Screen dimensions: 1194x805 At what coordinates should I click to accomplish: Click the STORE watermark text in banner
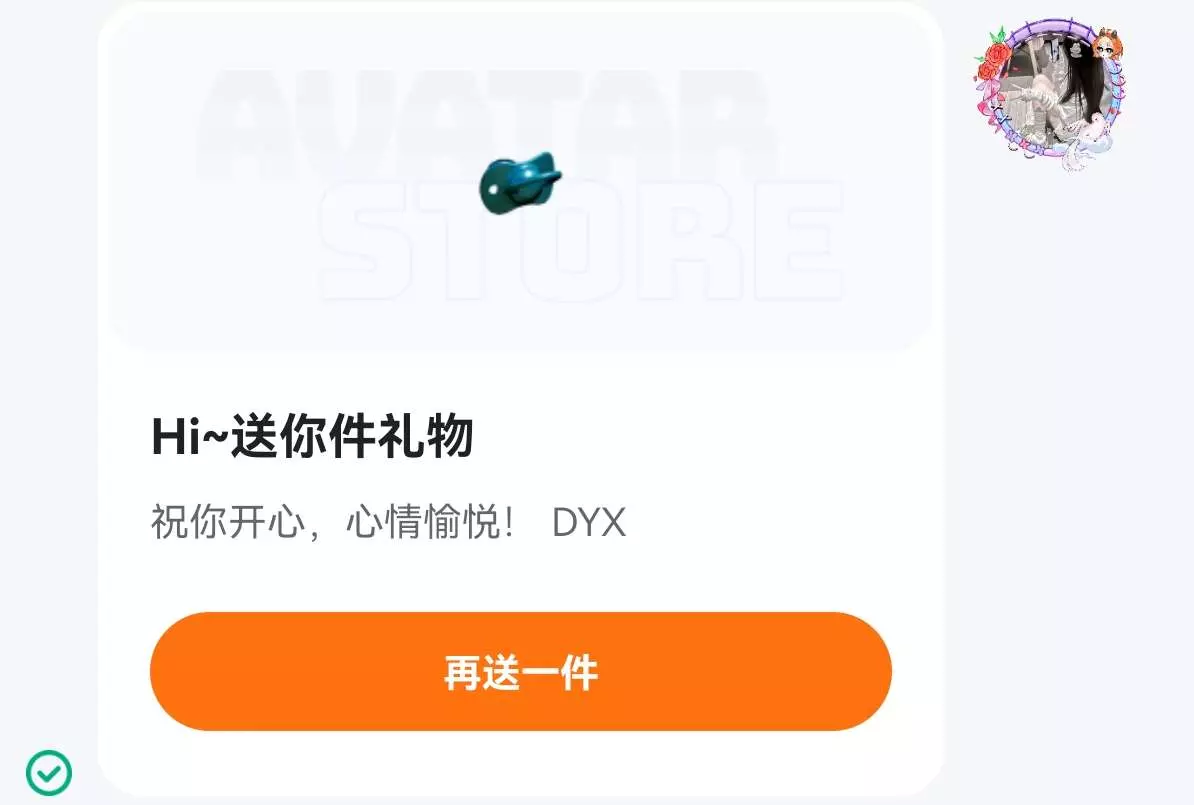coord(580,241)
